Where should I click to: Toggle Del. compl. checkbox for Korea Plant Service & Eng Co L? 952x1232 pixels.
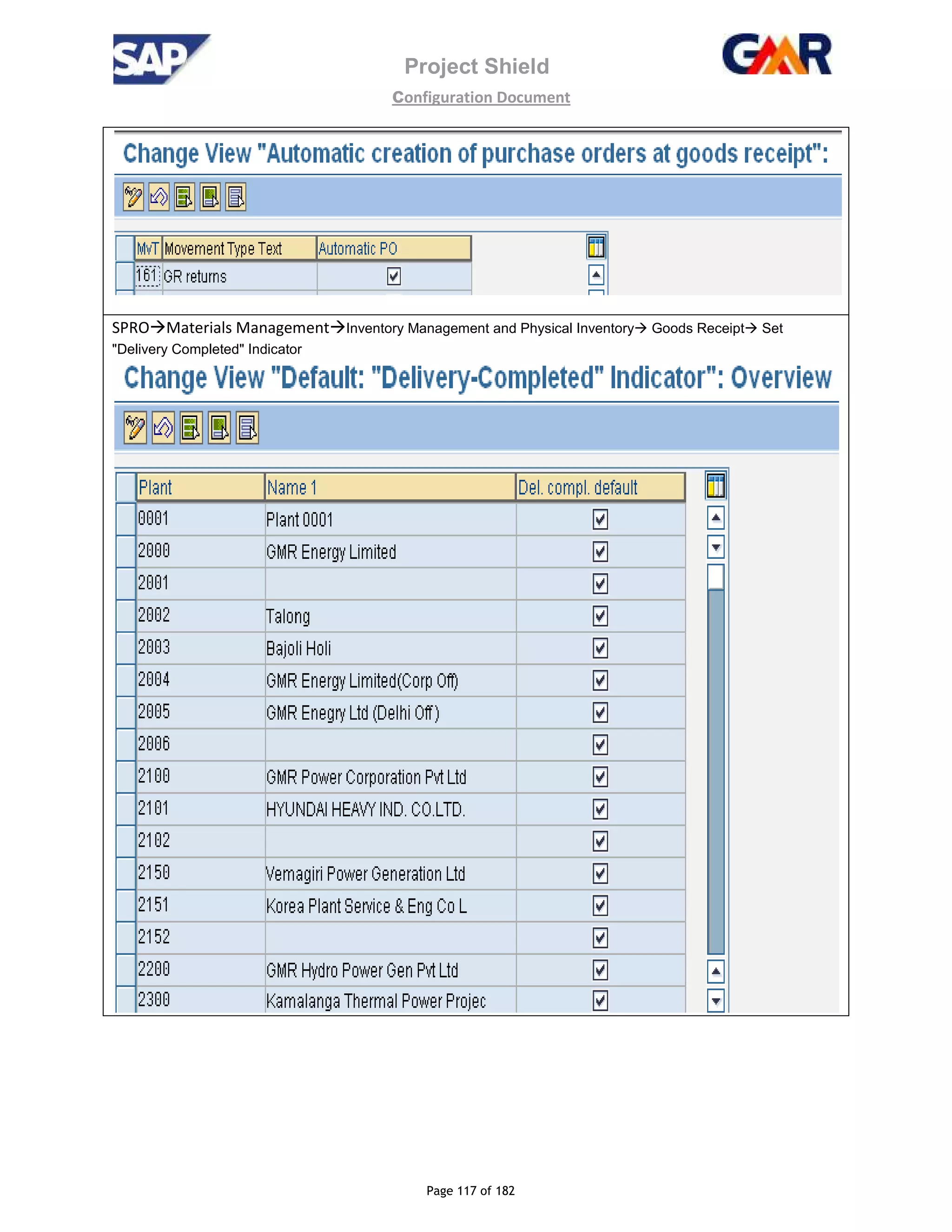[600, 905]
